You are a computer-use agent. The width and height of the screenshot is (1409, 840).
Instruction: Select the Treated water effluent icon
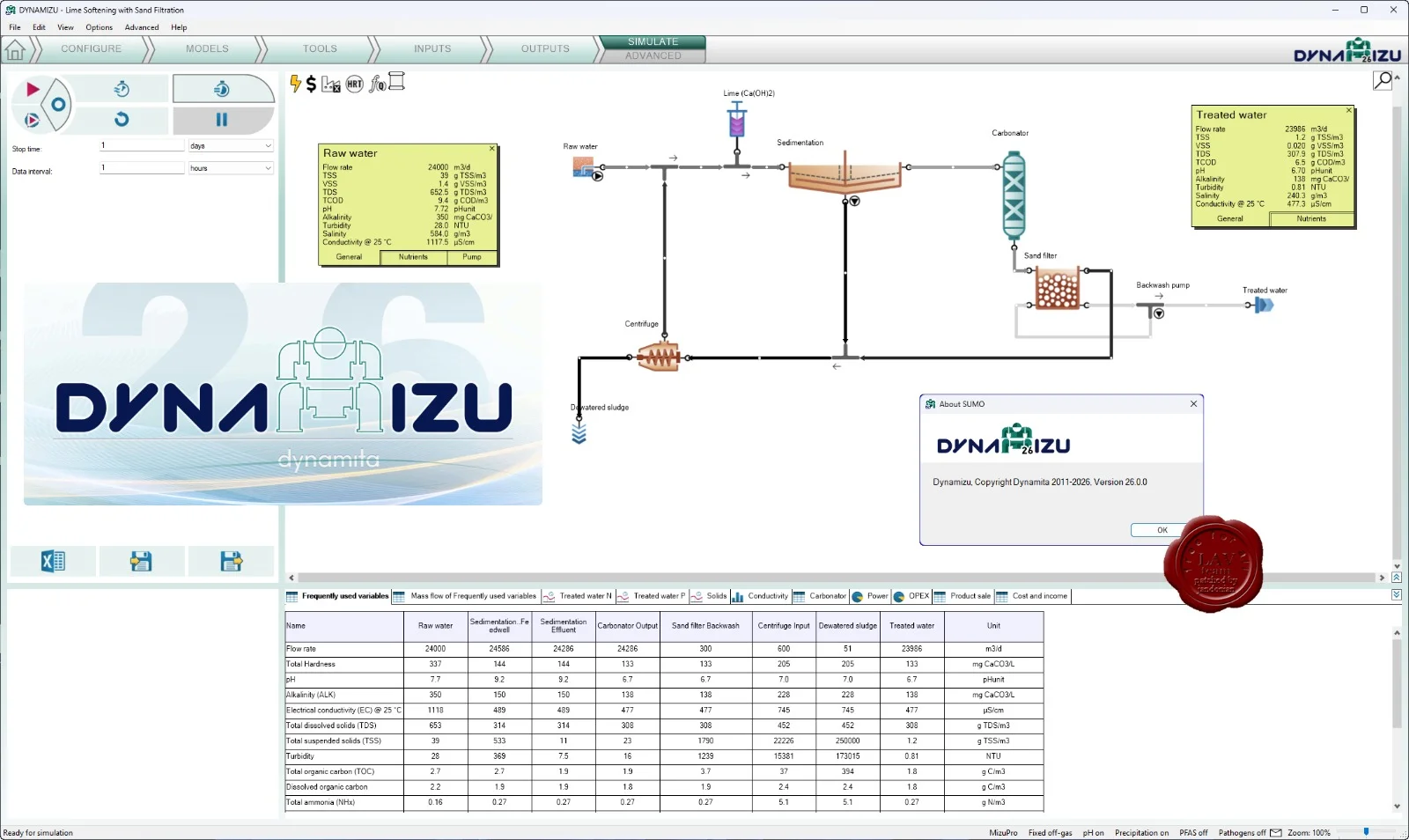pos(1264,306)
